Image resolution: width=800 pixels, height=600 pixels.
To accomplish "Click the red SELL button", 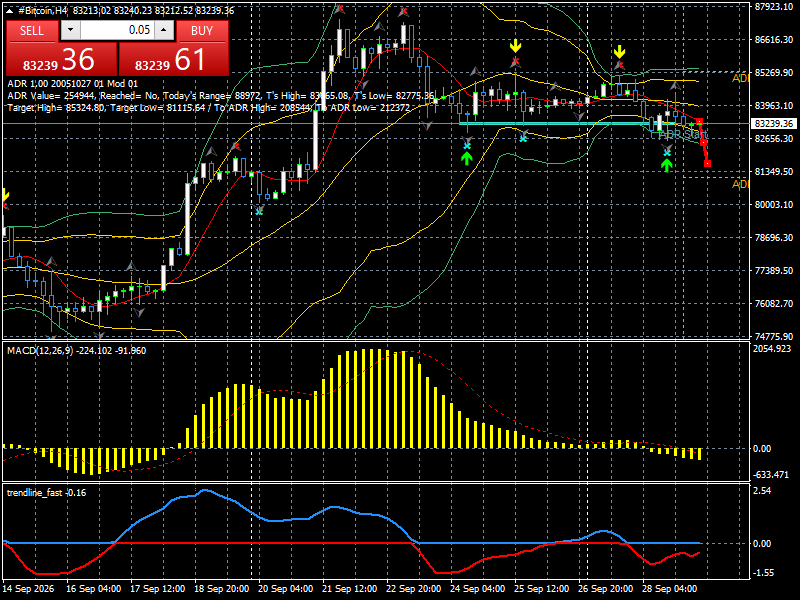I will (x=32, y=31).
